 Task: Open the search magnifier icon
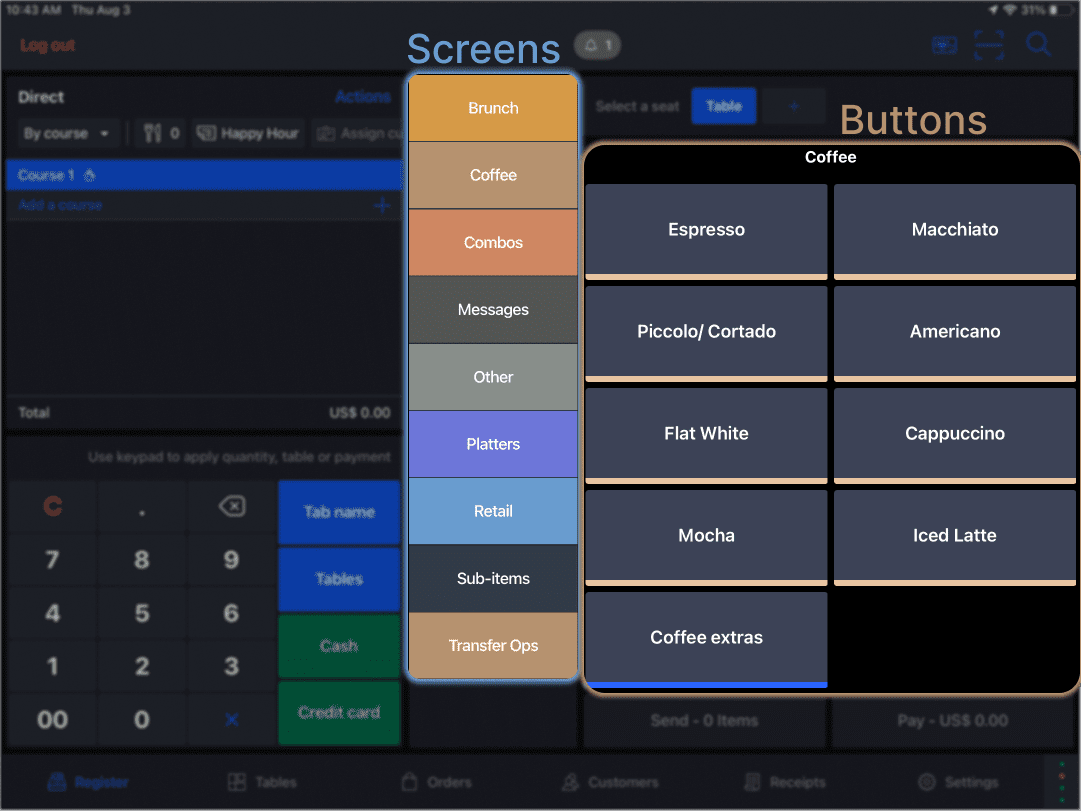tap(1038, 45)
